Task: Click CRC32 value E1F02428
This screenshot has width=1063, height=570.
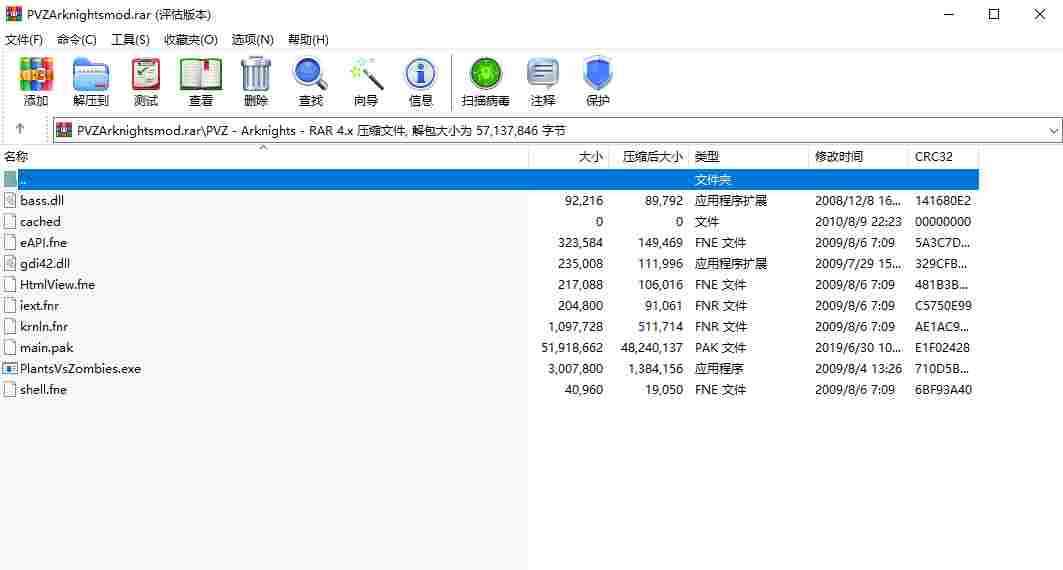Action: pyautogui.click(x=942, y=348)
